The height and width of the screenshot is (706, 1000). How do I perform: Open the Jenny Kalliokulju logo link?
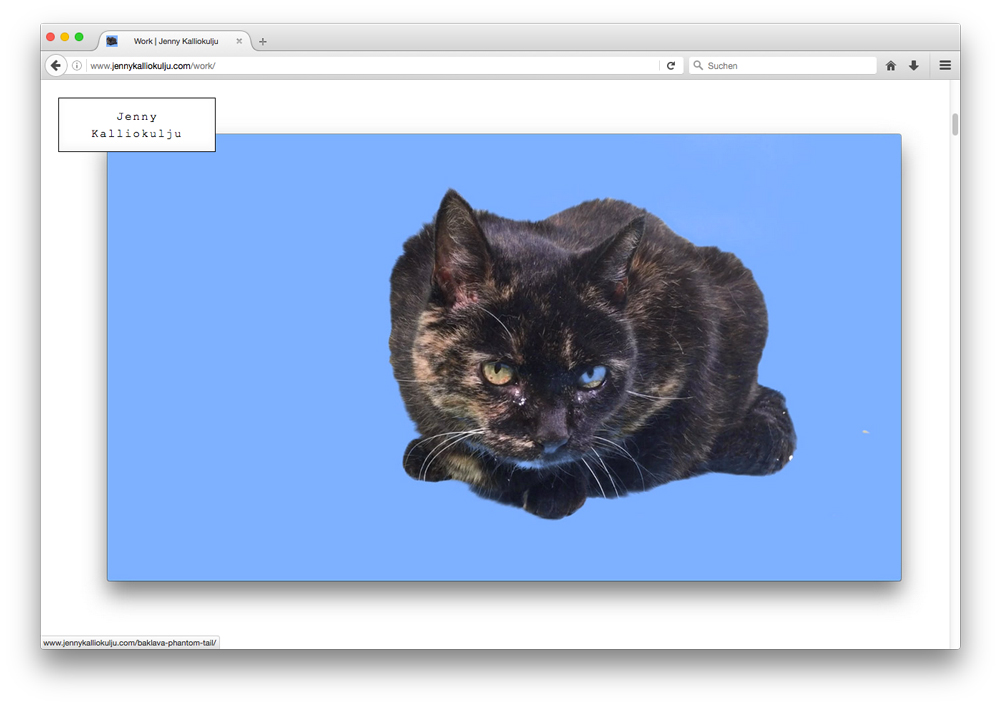(136, 124)
